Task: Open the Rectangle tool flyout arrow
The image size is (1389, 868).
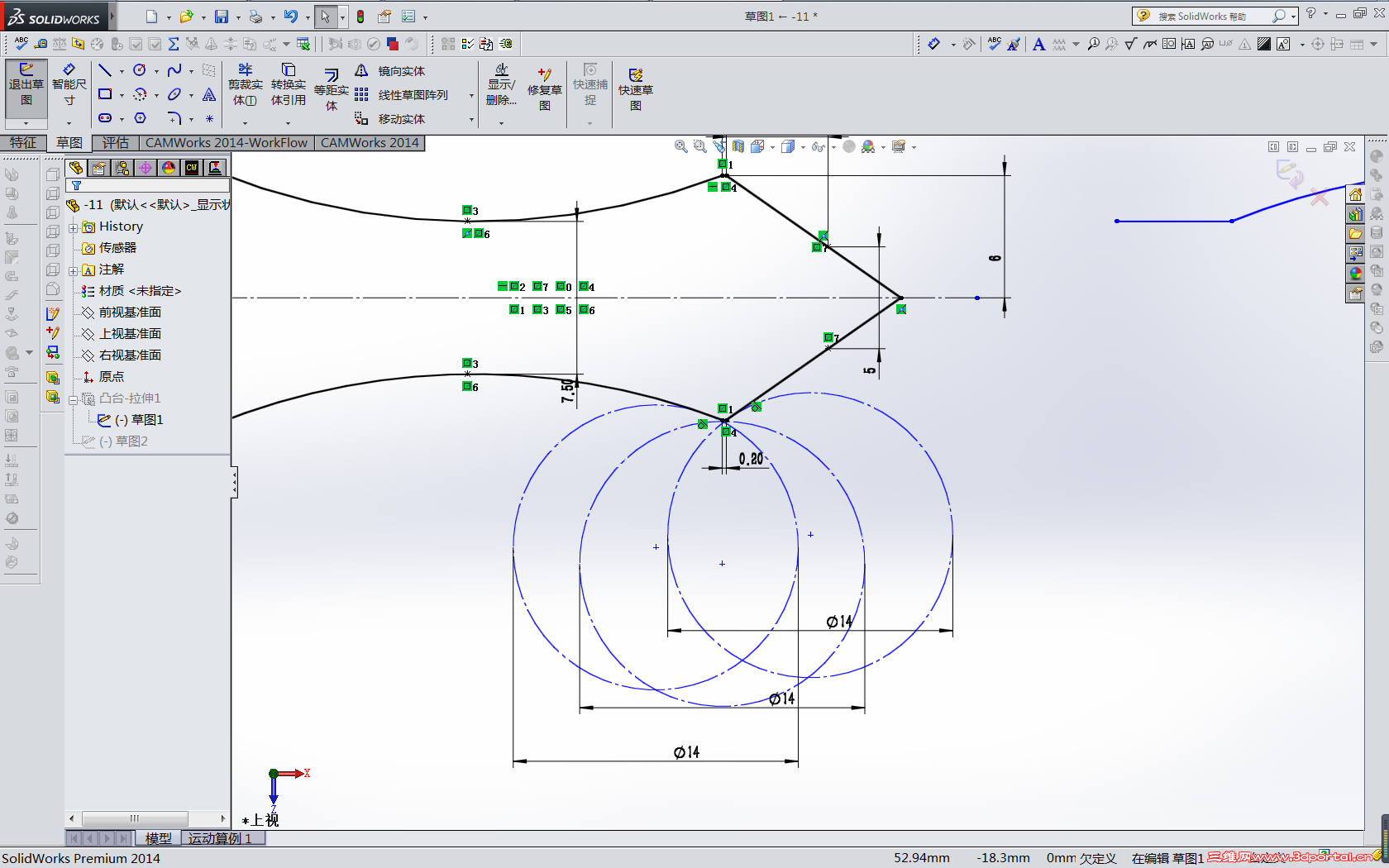Action: tap(122, 95)
